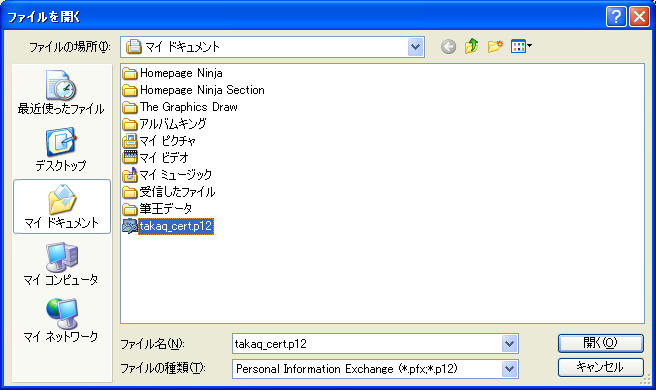Viewport: 656px width, 390px height.
Task: Select the マイ ビデオ folder icon
Action: [130, 158]
